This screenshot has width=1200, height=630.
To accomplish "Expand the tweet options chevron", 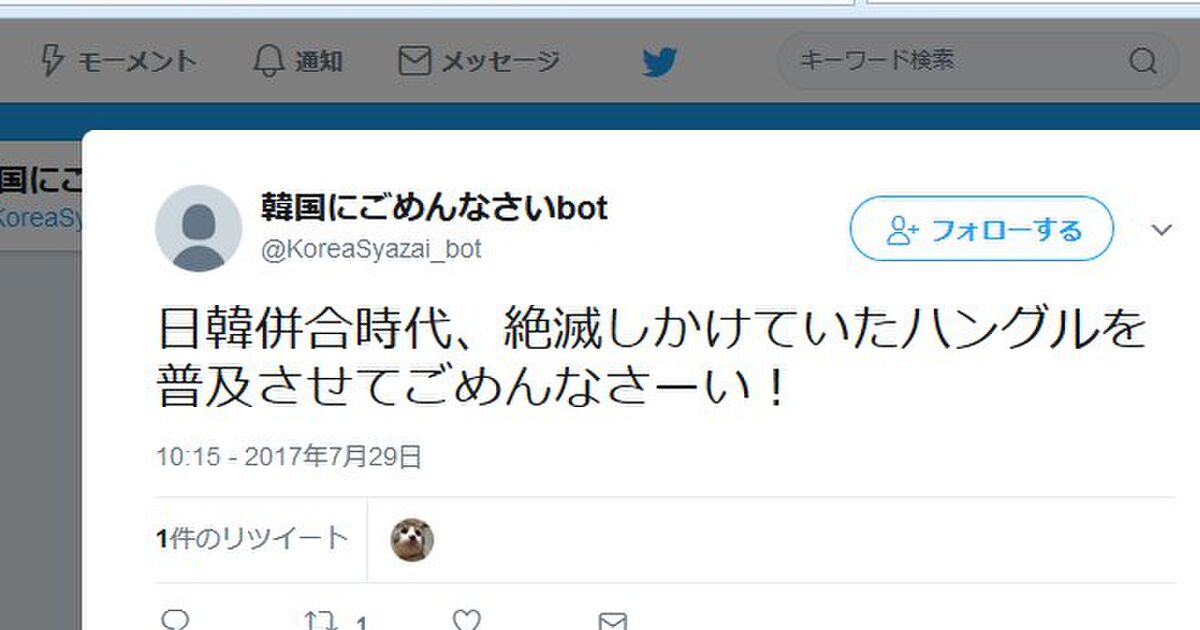I will click(x=1161, y=230).
